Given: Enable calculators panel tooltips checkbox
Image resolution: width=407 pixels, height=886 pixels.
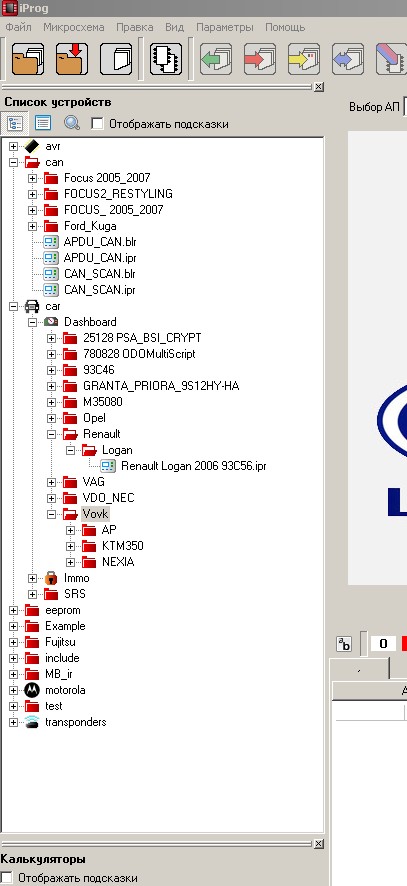Looking at the screenshot, I should [6, 878].
